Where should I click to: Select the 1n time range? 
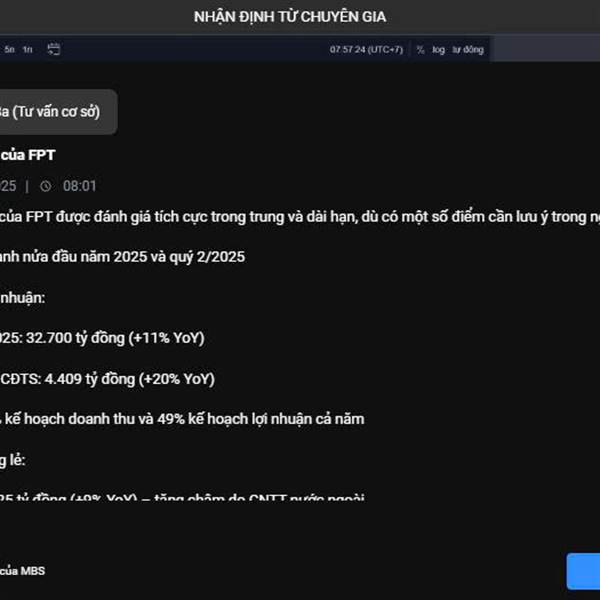pyautogui.click(x=28, y=49)
